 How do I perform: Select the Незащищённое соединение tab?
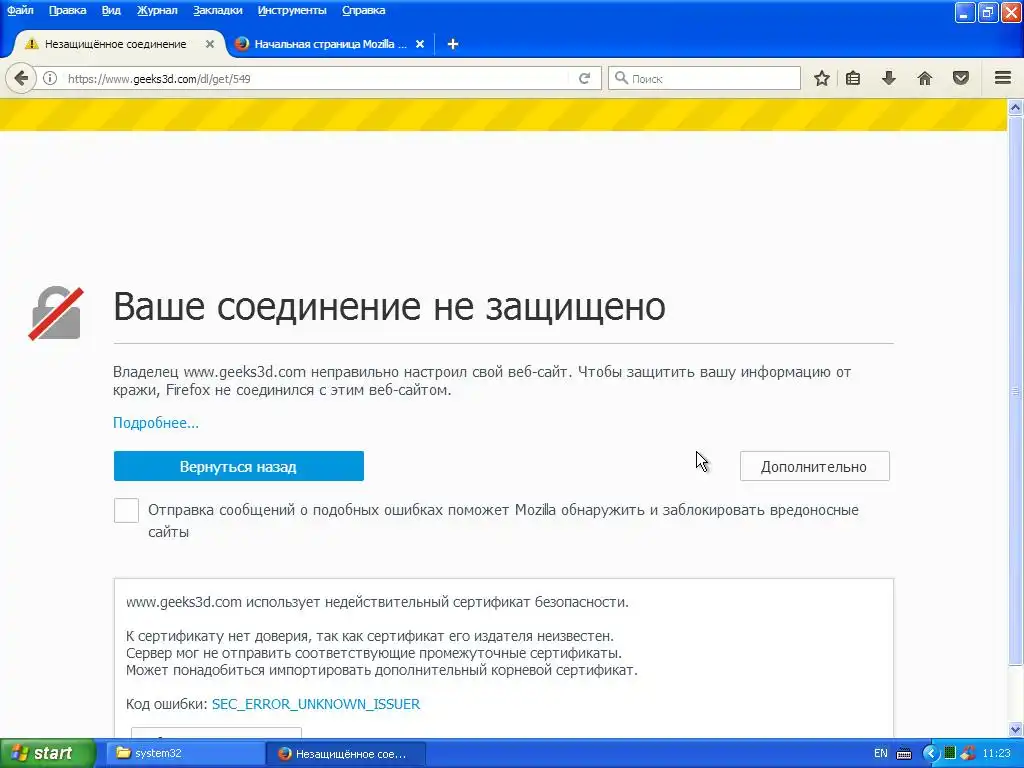click(x=115, y=44)
